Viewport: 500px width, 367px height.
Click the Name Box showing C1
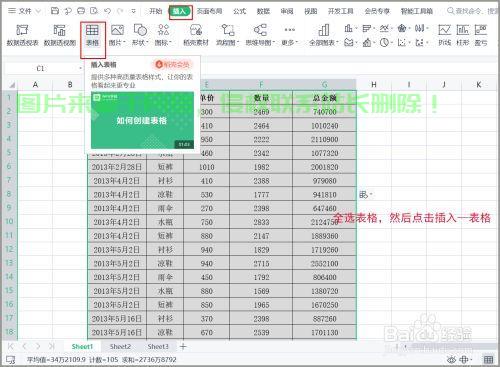coord(41,68)
